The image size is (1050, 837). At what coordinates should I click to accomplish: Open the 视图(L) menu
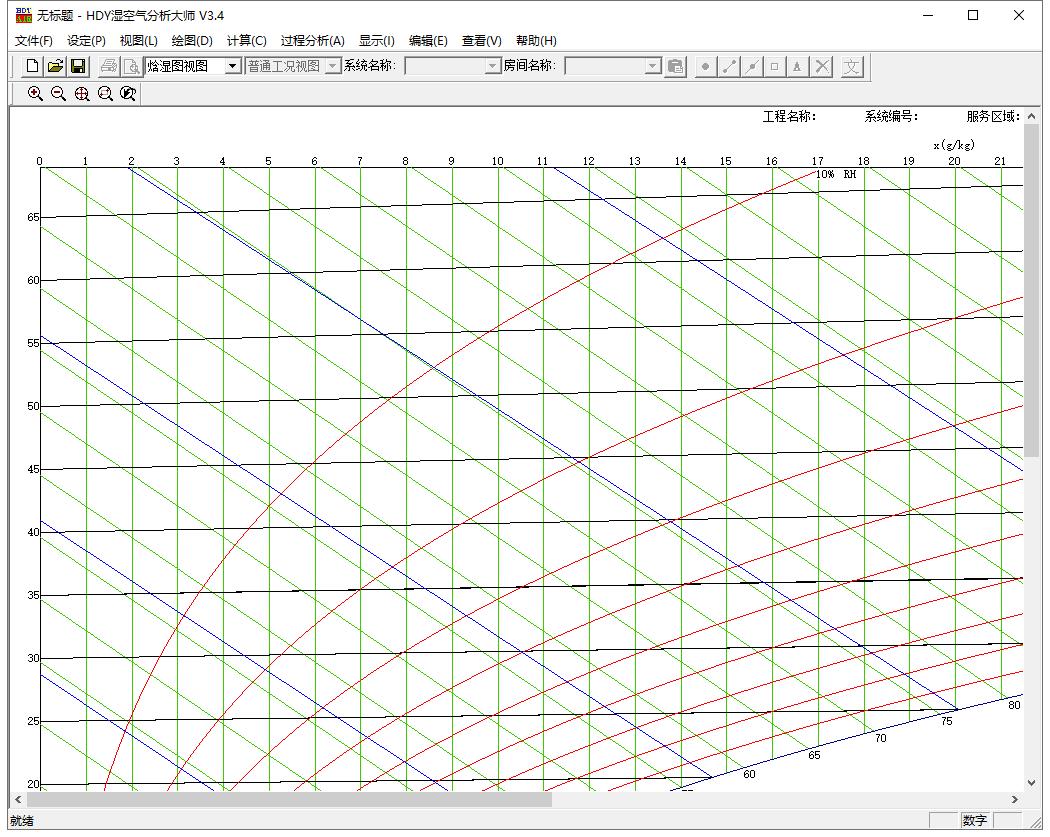coord(139,41)
